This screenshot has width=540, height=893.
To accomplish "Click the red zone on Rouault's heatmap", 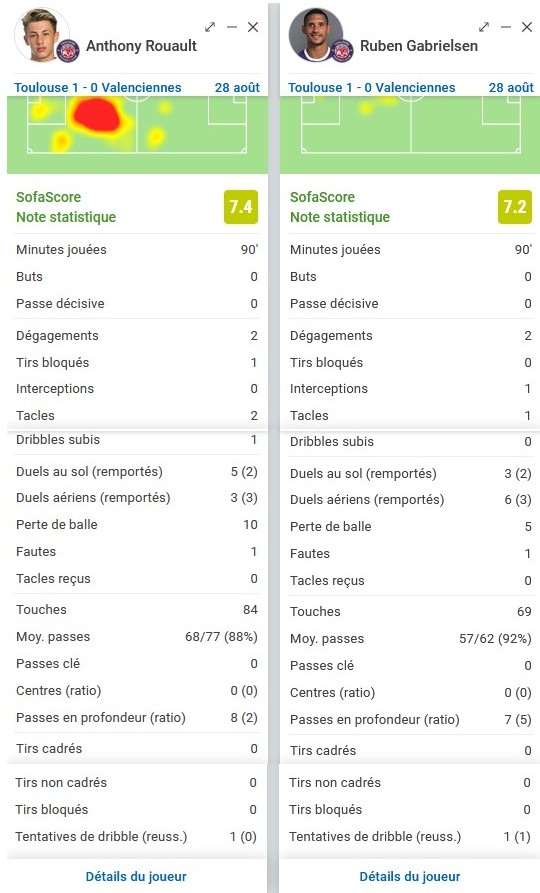I will tap(96, 116).
